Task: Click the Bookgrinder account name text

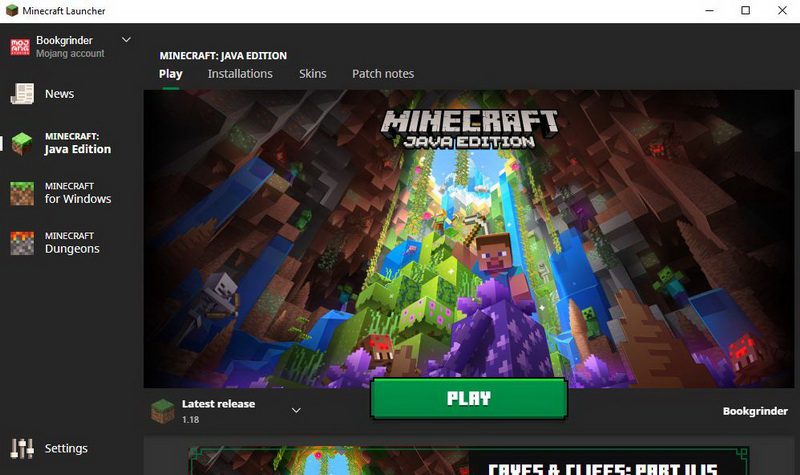Action: [x=64, y=40]
